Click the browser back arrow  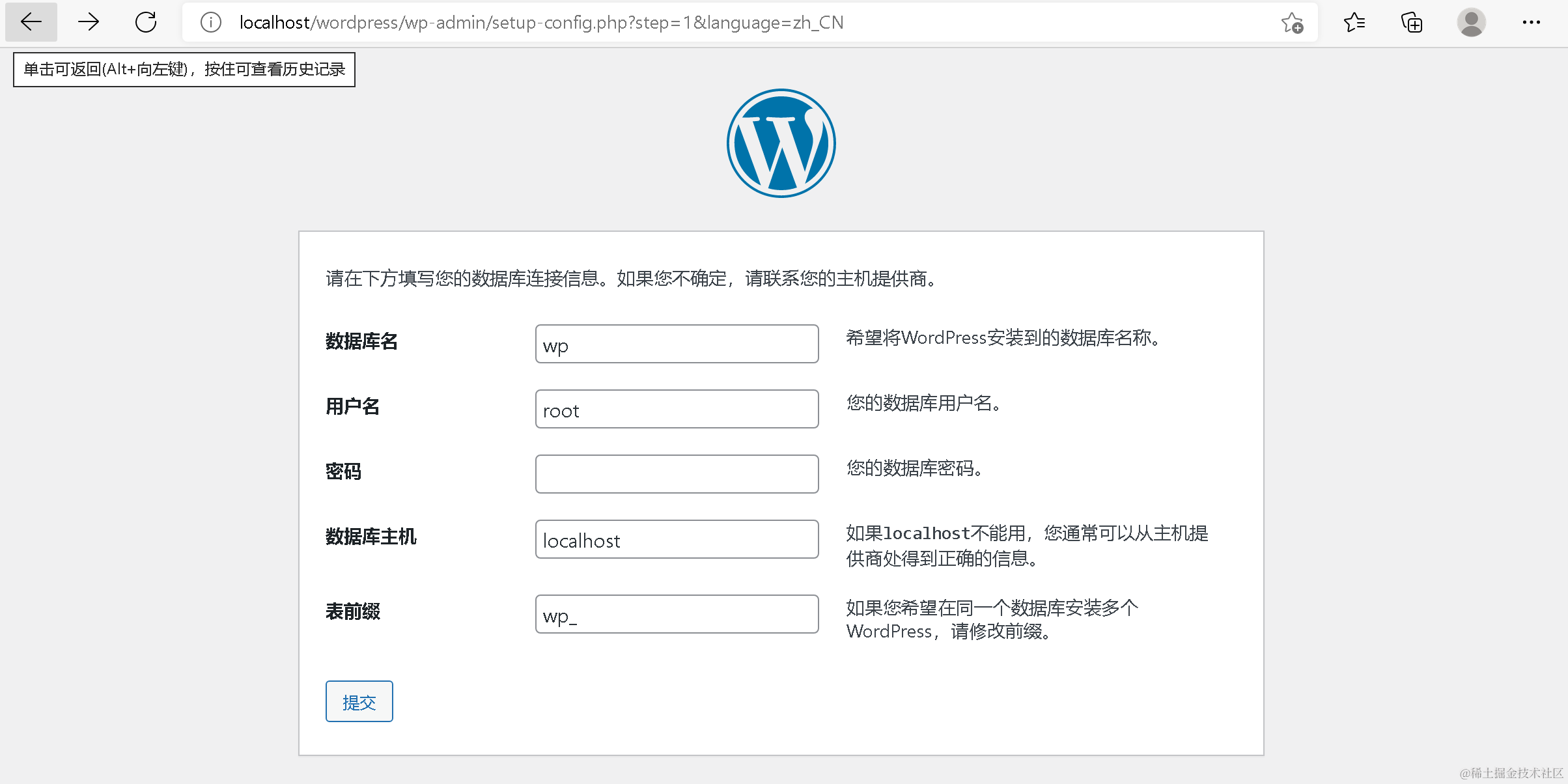[31, 22]
